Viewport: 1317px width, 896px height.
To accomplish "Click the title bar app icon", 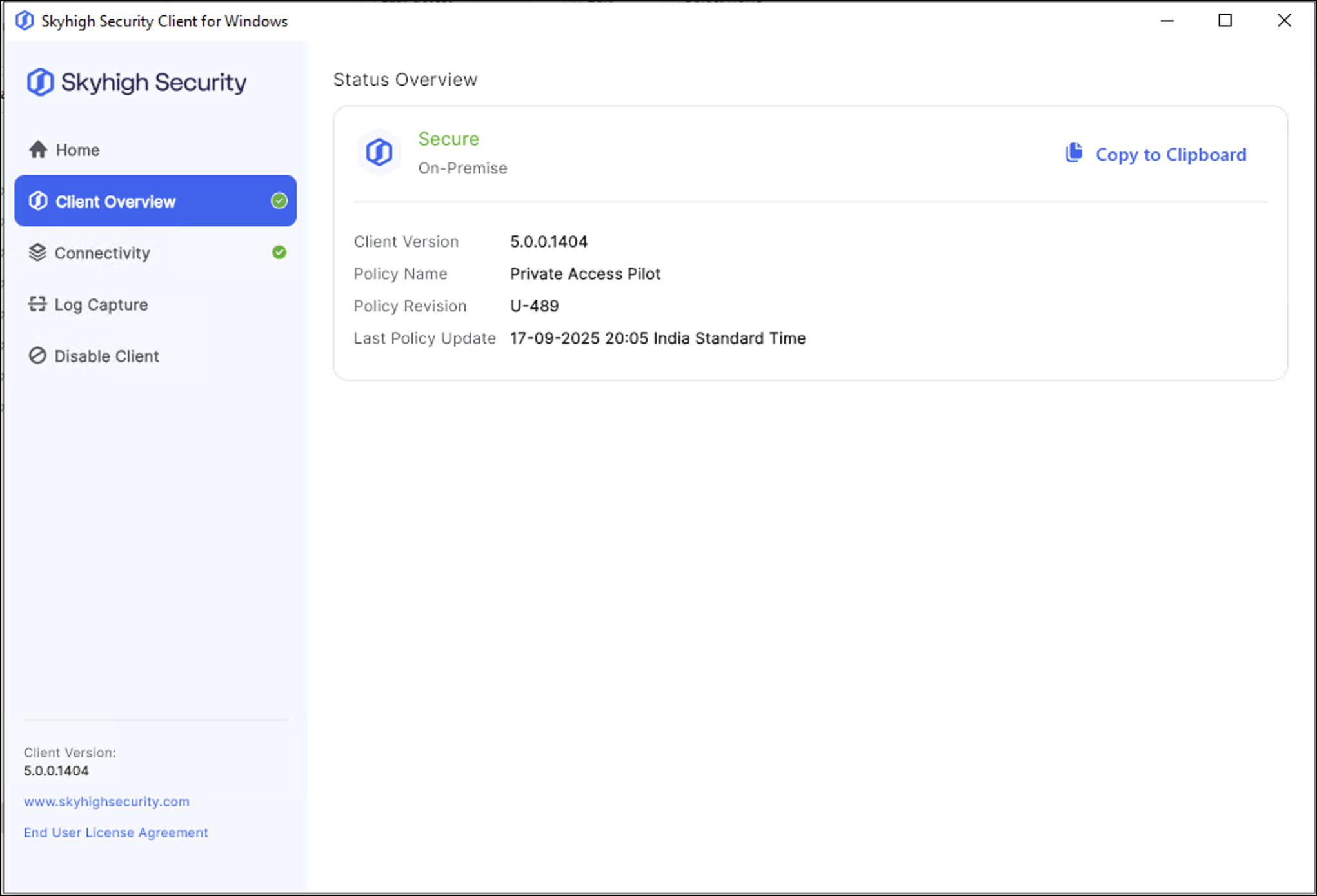I will [25, 21].
